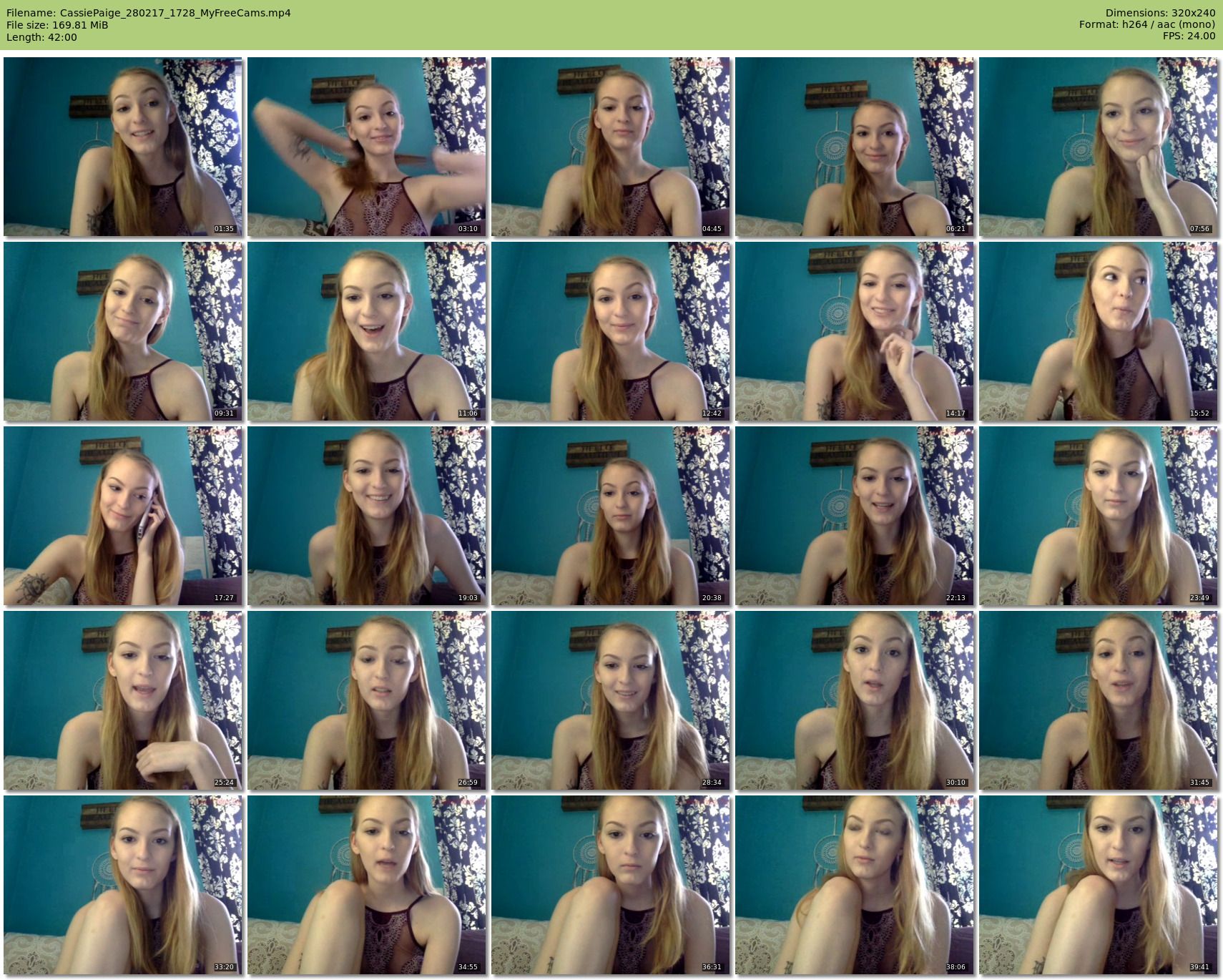Screen dimensions: 1223x980
Task: Click the frame timestamped 14:17
Action: pos(854,331)
